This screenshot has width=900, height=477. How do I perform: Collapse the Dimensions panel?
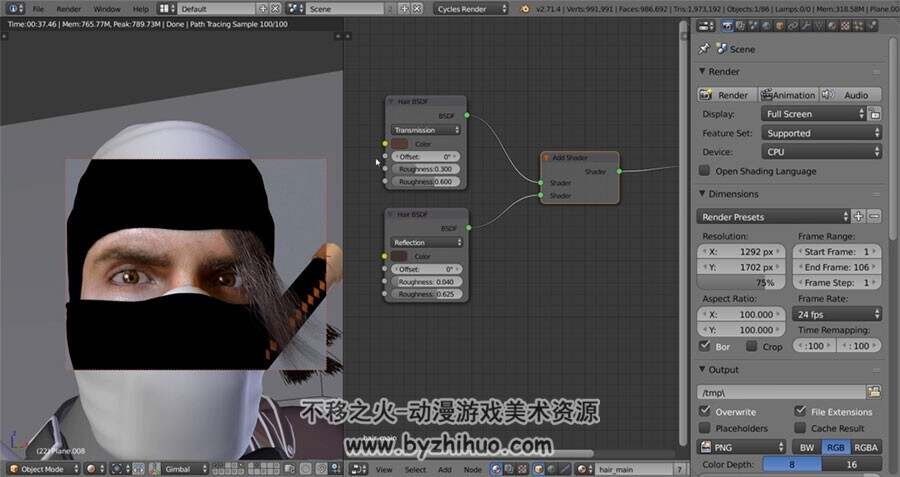pos(702,194)
